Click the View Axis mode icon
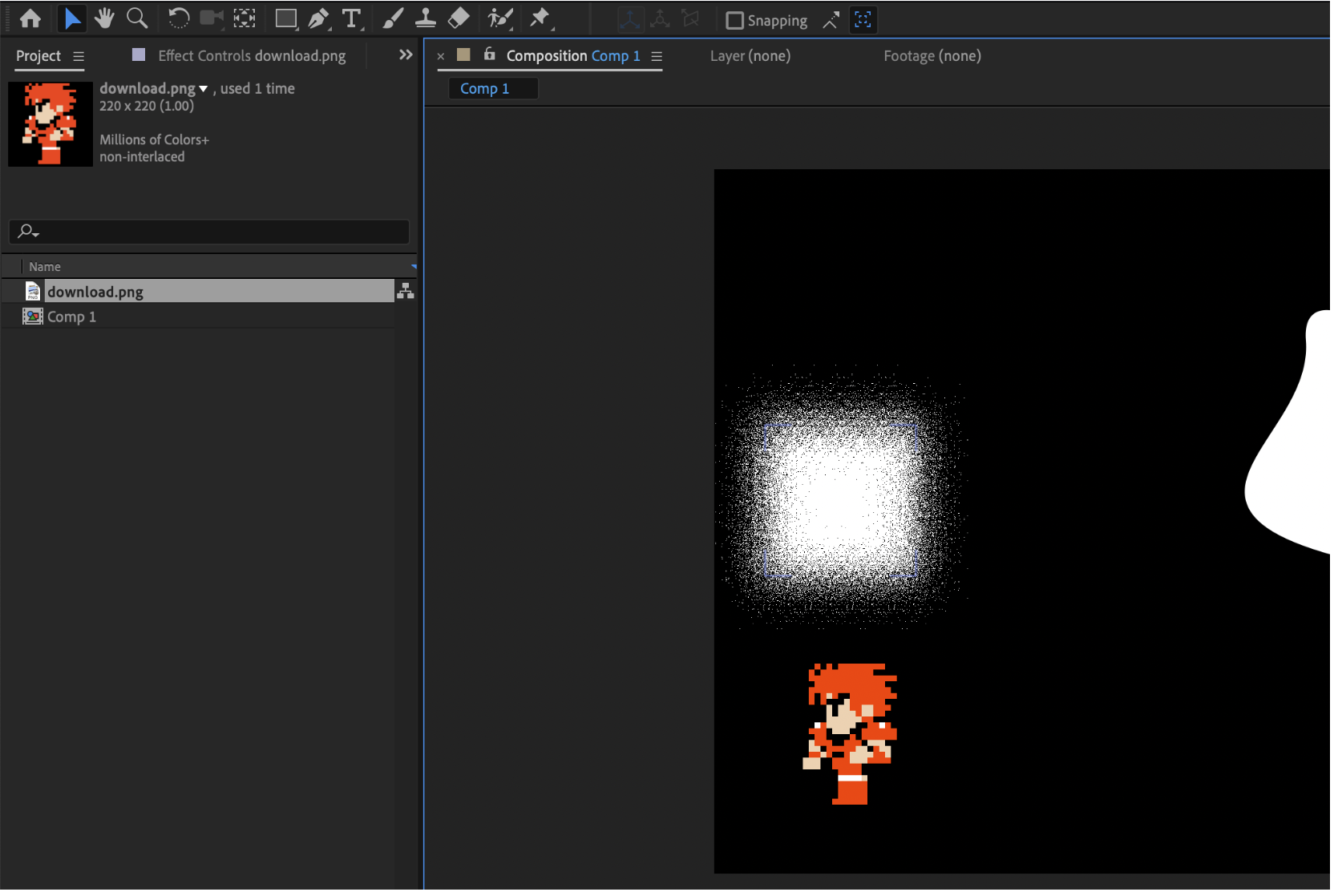The width and height of the screenshot is (1334, 896). pyautogui.click(x=690, y=19)
